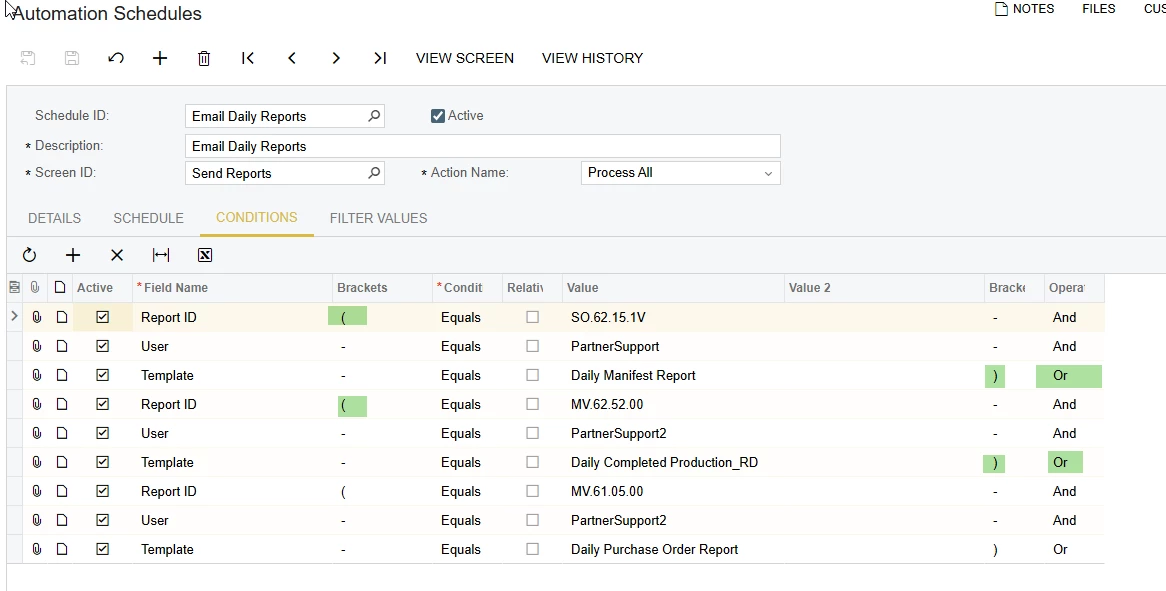Switch to the SCHEDULE tab
Viewport: 1166px width, 591px height.
coord(148,218)
